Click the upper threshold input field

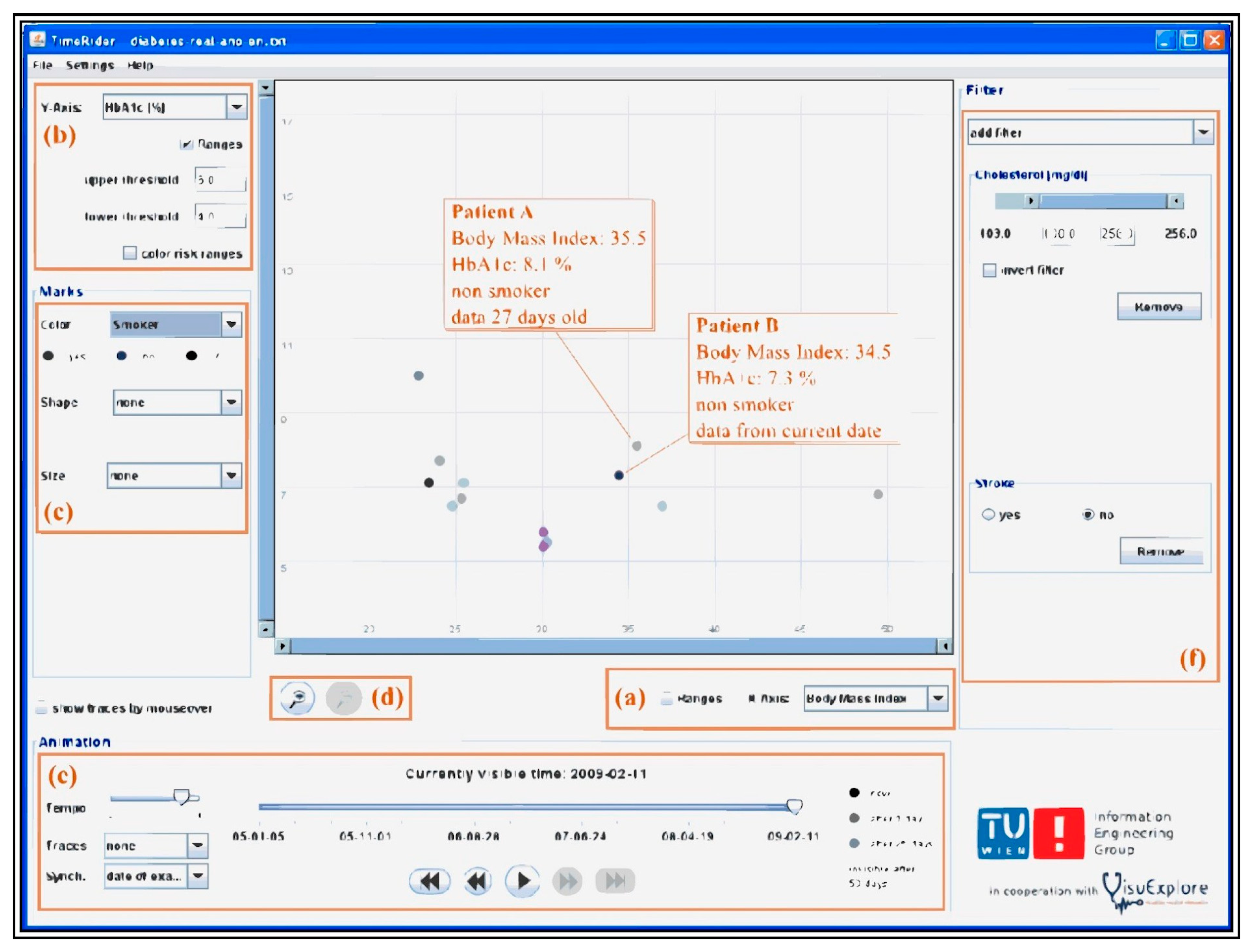click(x=221, y=179)
